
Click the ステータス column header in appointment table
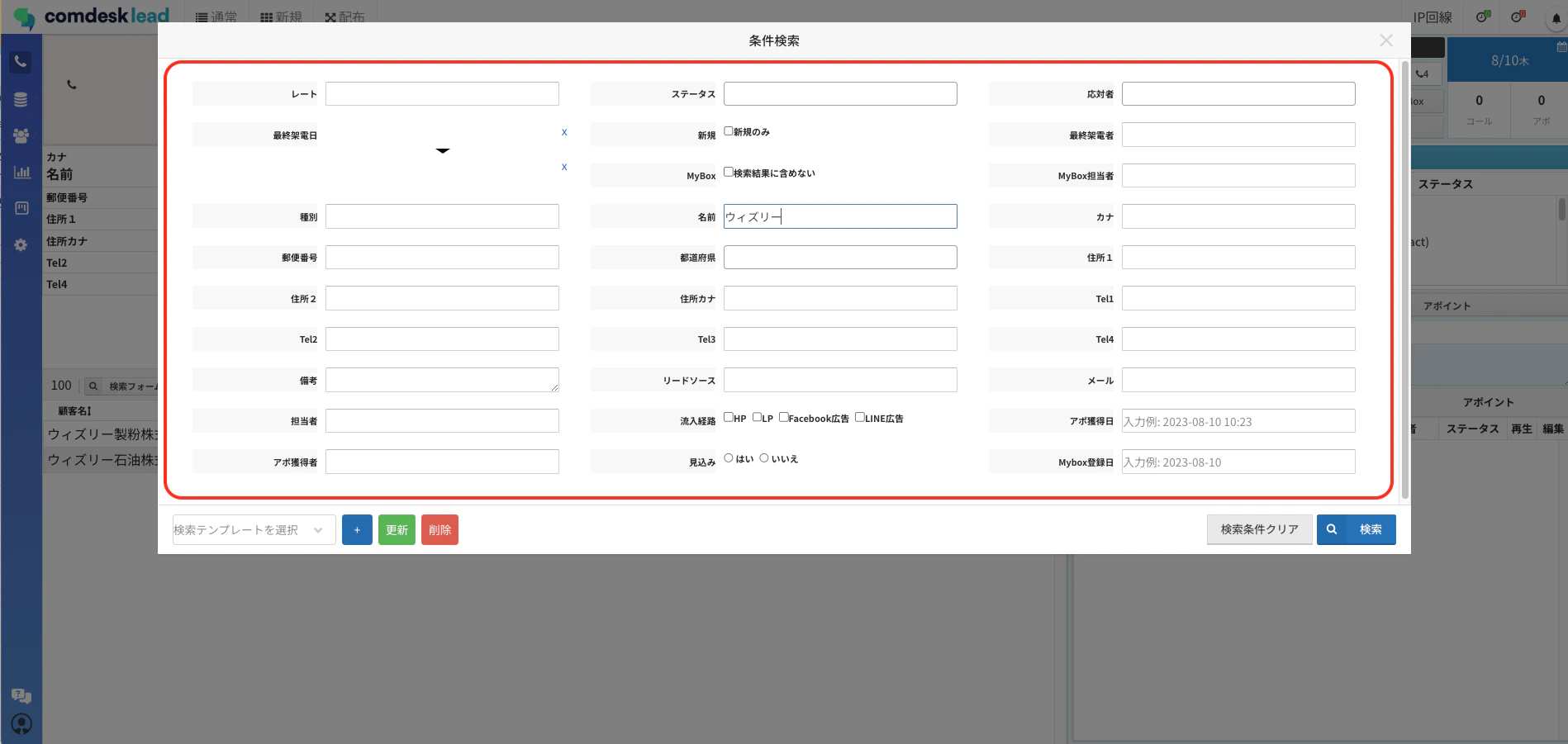pos(1472,429)
